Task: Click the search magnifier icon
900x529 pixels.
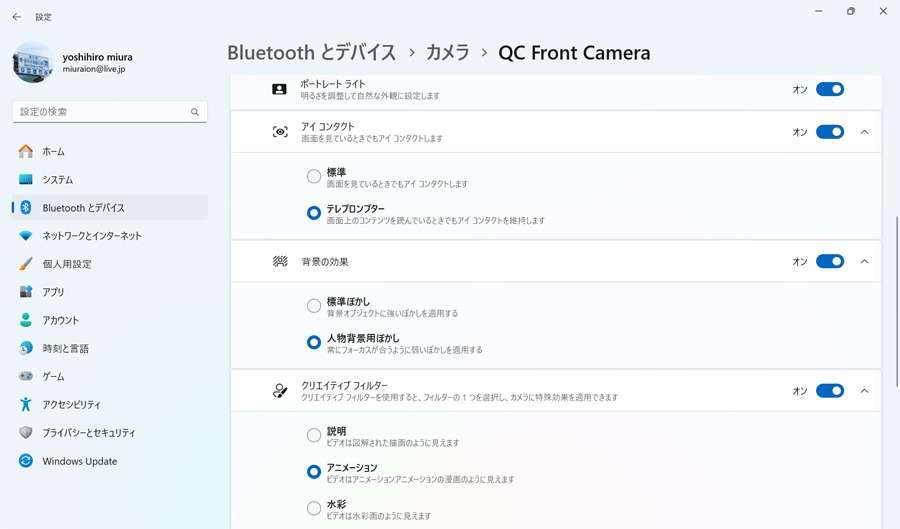Action: pyautogui.click(x=195, y=112)
